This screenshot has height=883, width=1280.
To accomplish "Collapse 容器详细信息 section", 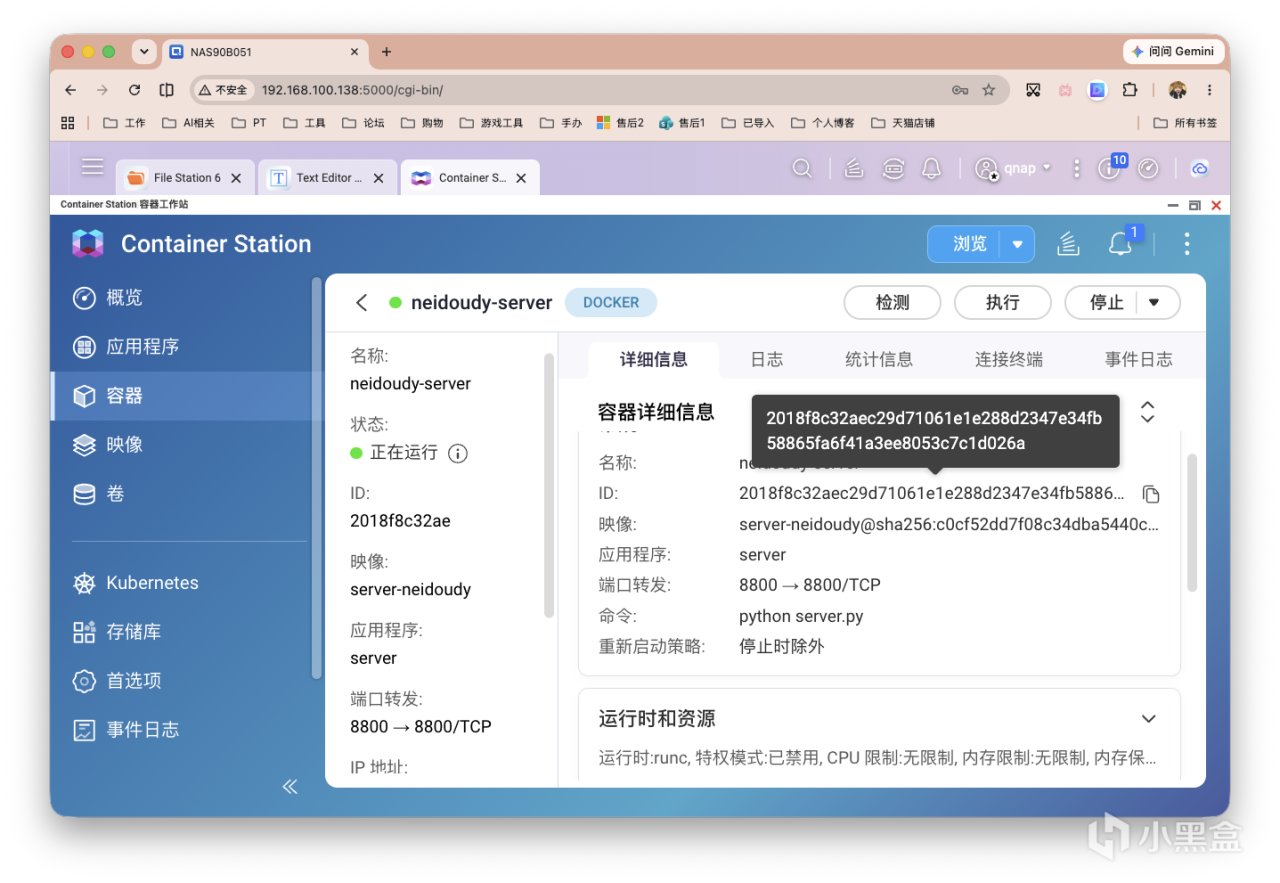I will pyautogui.click(x=1148, y=412).
